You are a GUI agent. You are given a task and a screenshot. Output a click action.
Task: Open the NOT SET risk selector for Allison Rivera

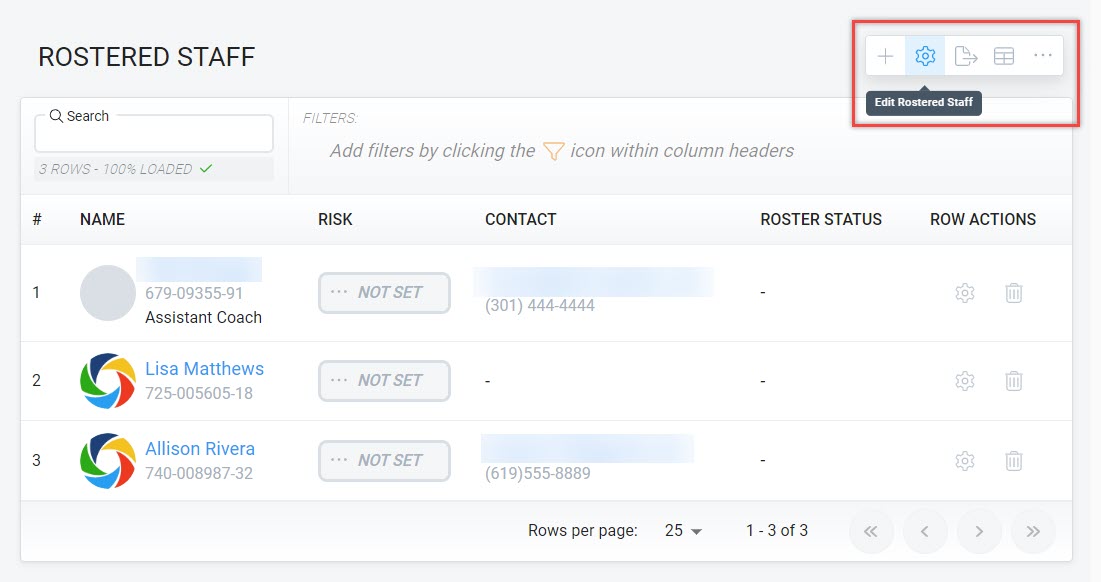click(384, 460)
